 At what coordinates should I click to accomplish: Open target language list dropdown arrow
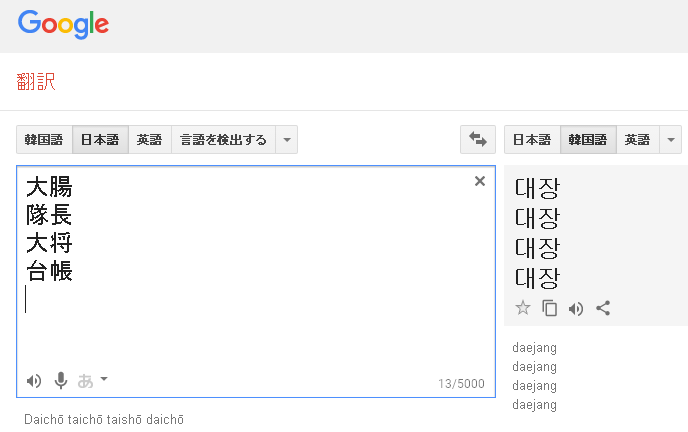point(669,140)
